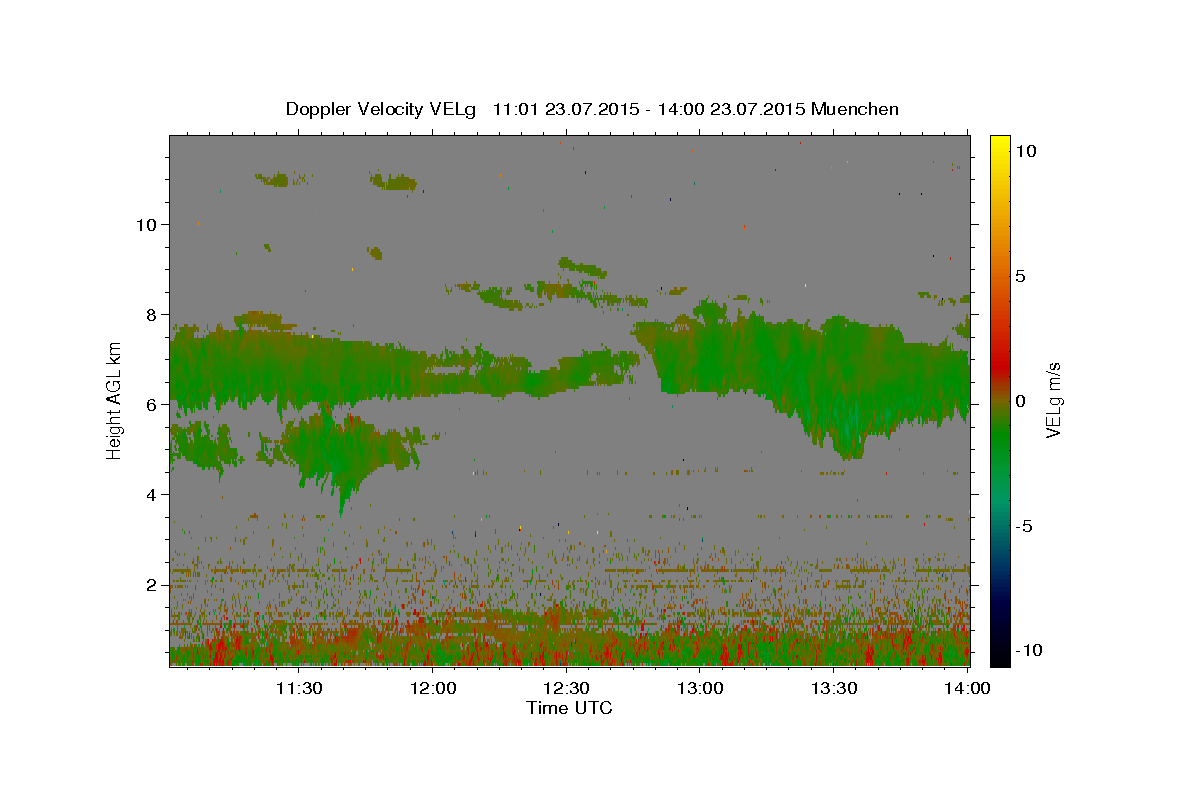The height and width of the screenshot is (800, 1200).
Task: Click the yellow top of the colorbar
Action: (x=999, y=148)
